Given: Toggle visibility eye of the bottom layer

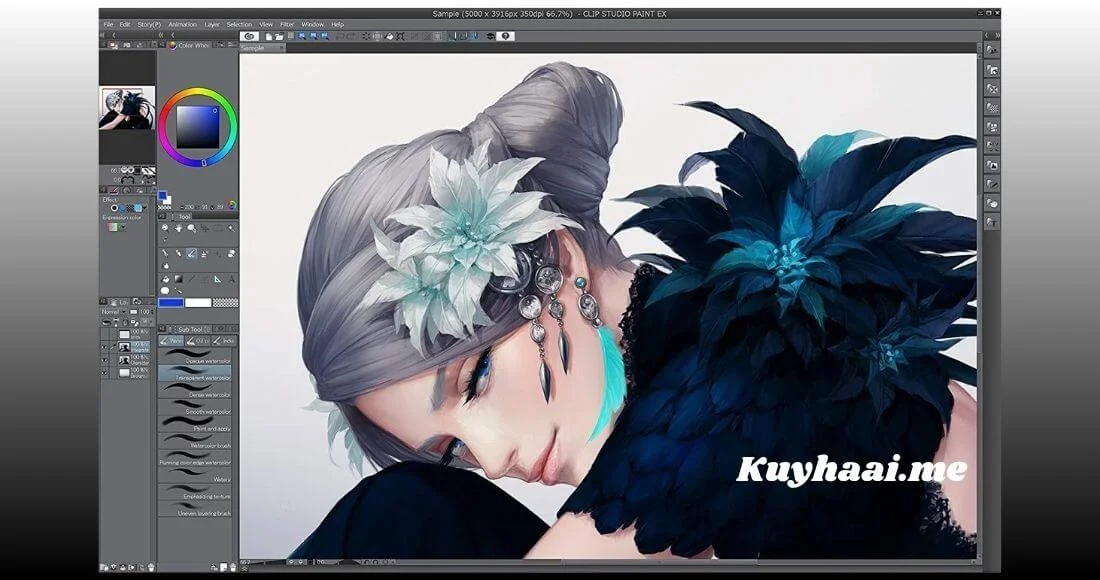Looking at the screenshot, I should click(105, 373).
